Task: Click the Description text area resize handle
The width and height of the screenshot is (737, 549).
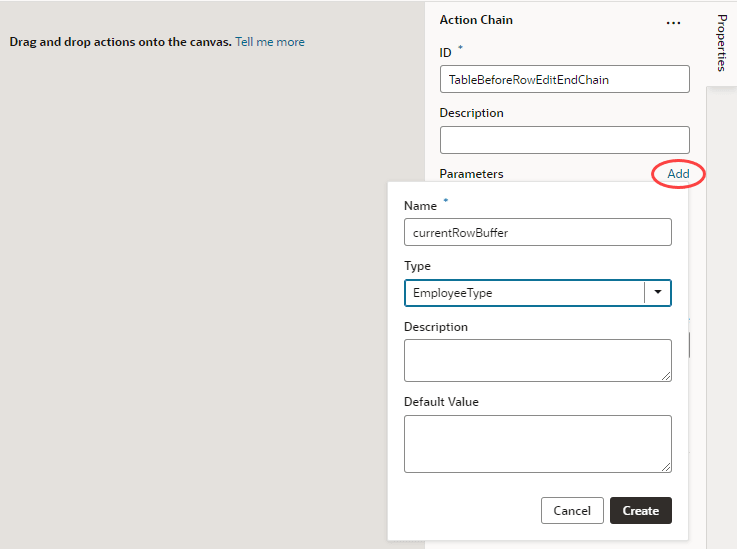Action: click(666, 376)
